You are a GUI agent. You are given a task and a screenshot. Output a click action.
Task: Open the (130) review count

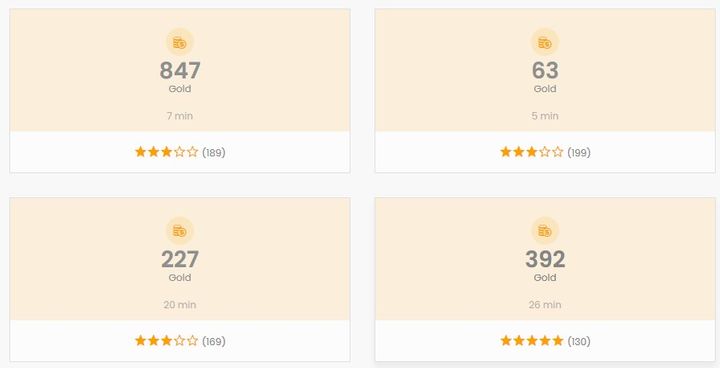(579, 341)
